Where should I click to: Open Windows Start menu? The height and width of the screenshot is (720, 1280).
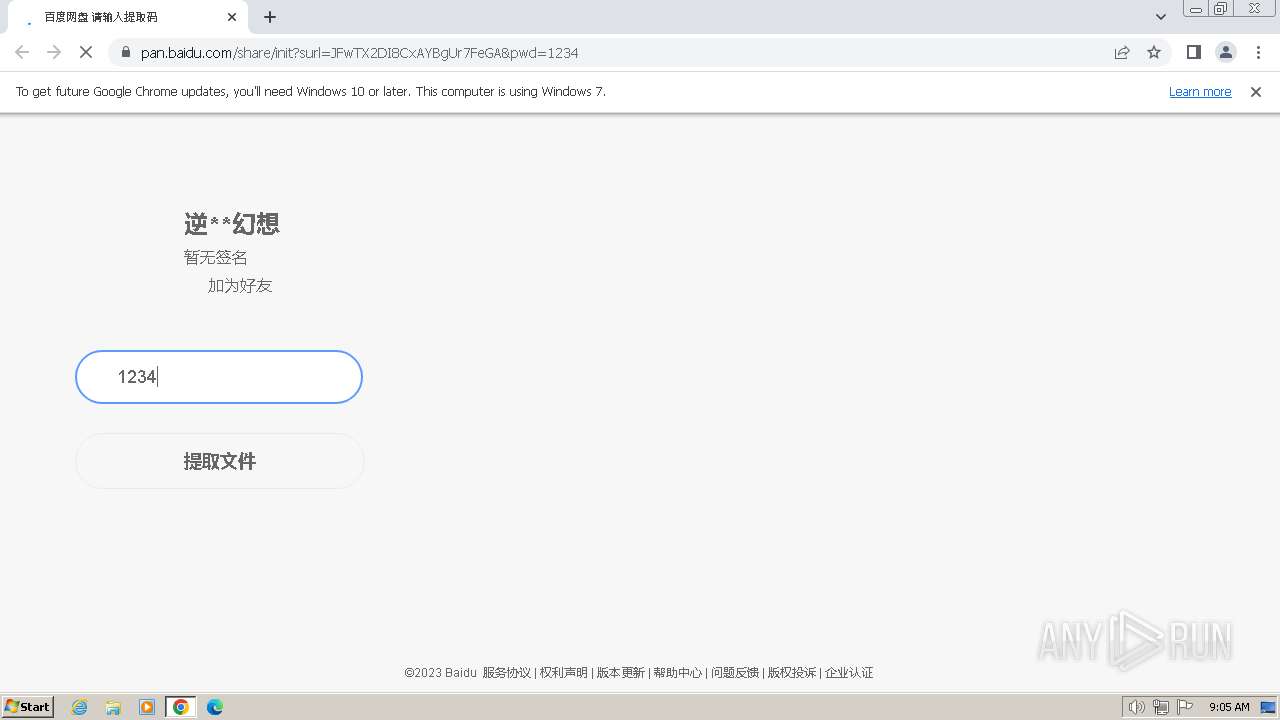tap(28, 707)
